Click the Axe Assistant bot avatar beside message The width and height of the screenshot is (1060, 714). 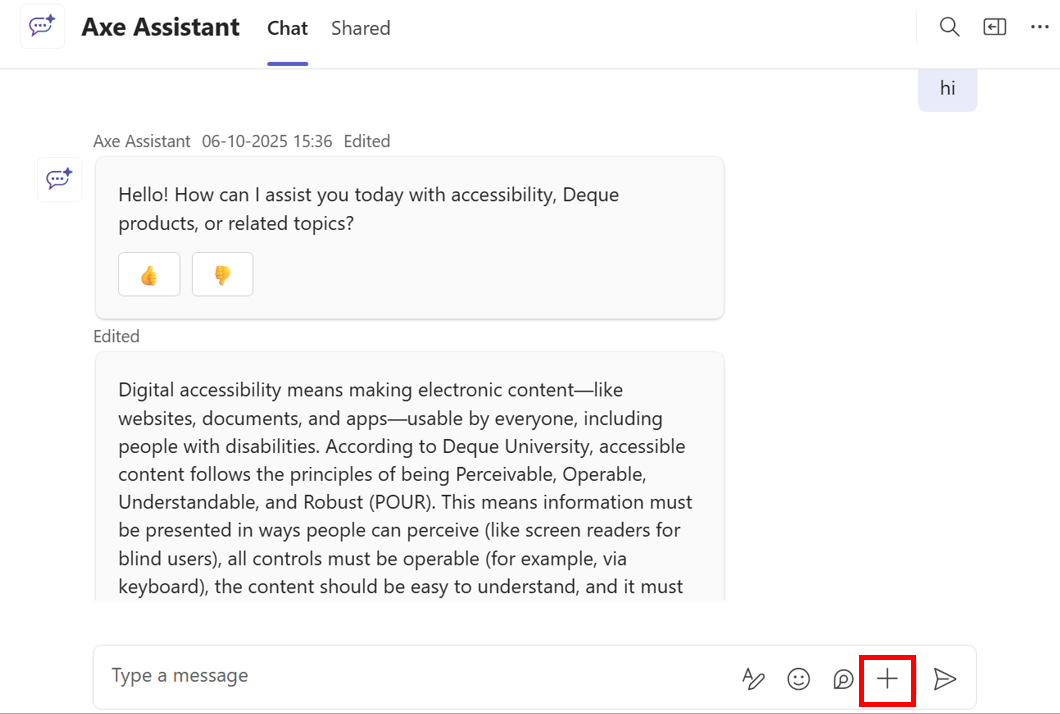click(59, 179)
